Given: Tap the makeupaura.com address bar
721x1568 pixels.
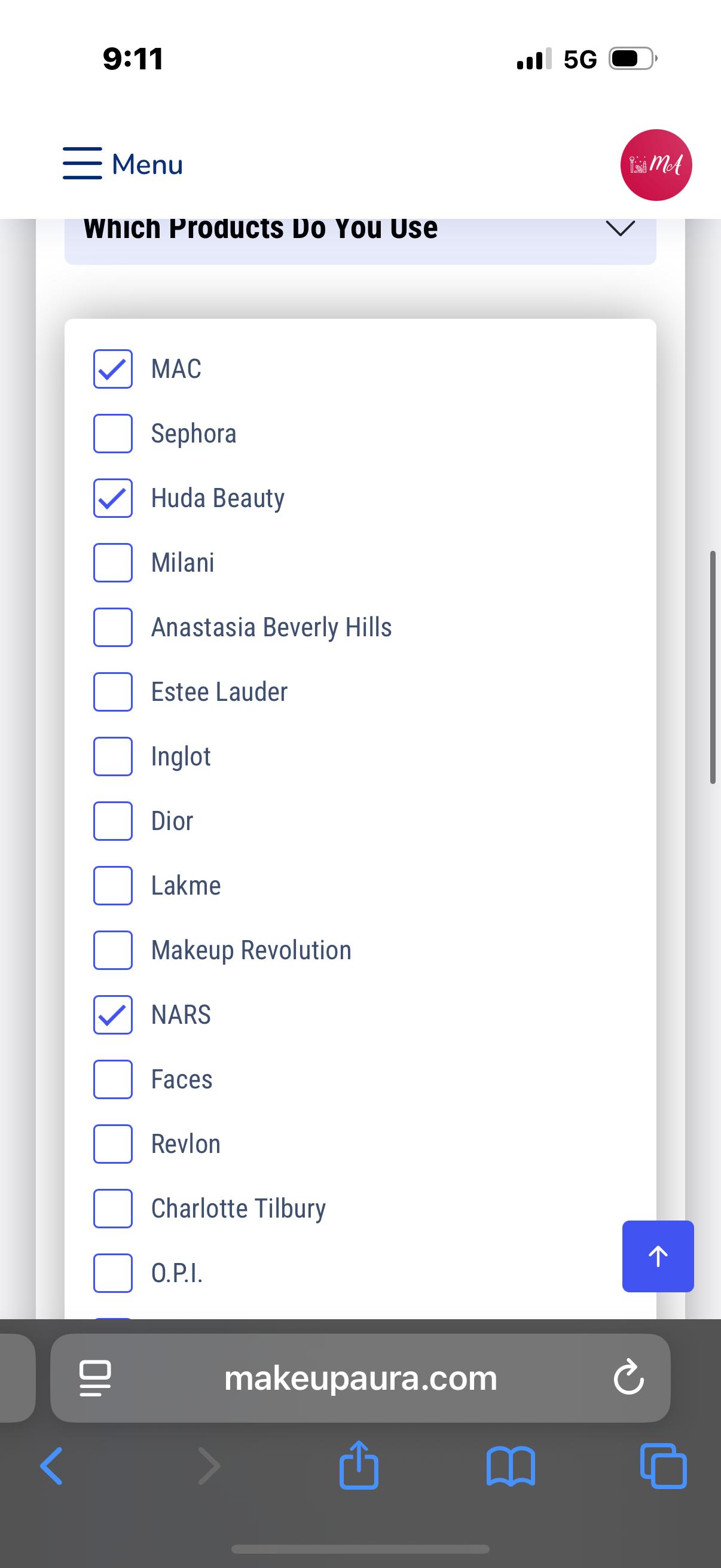Looking at the screenshot, I should 360,1378.
